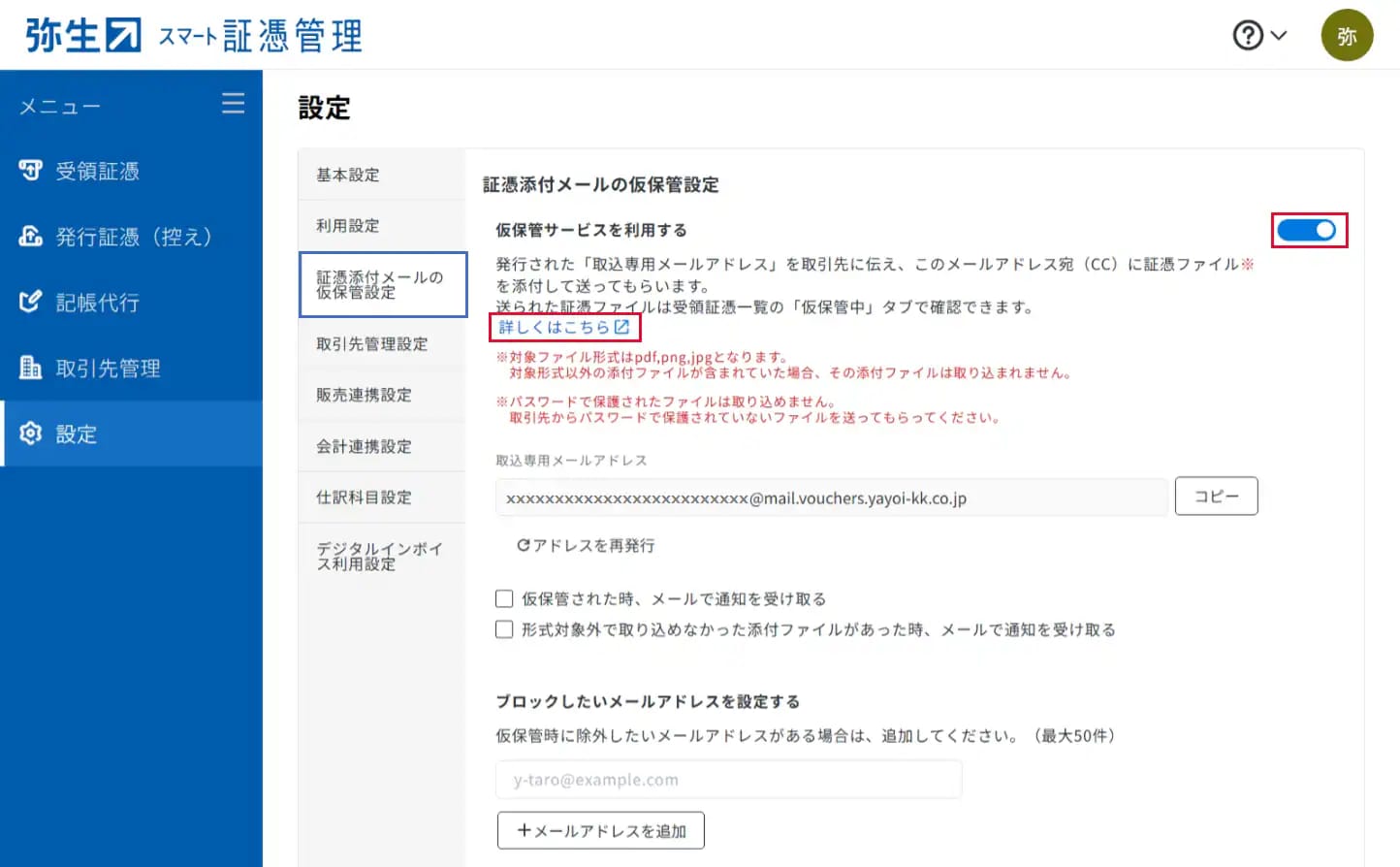The height and width of the screenshot is (867, 1400).
Task: Collapse the sidebar with the hamburger icon
Action: click(x=233, y=103)
